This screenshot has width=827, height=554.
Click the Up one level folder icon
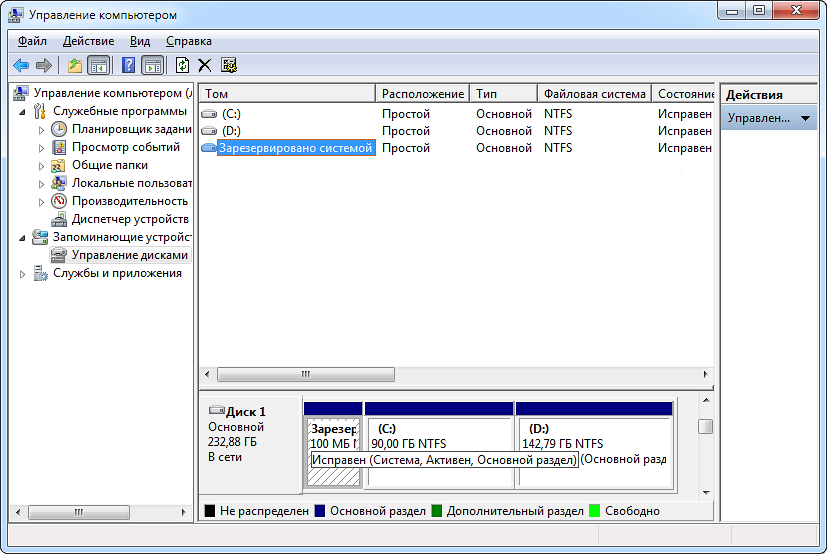75,65
